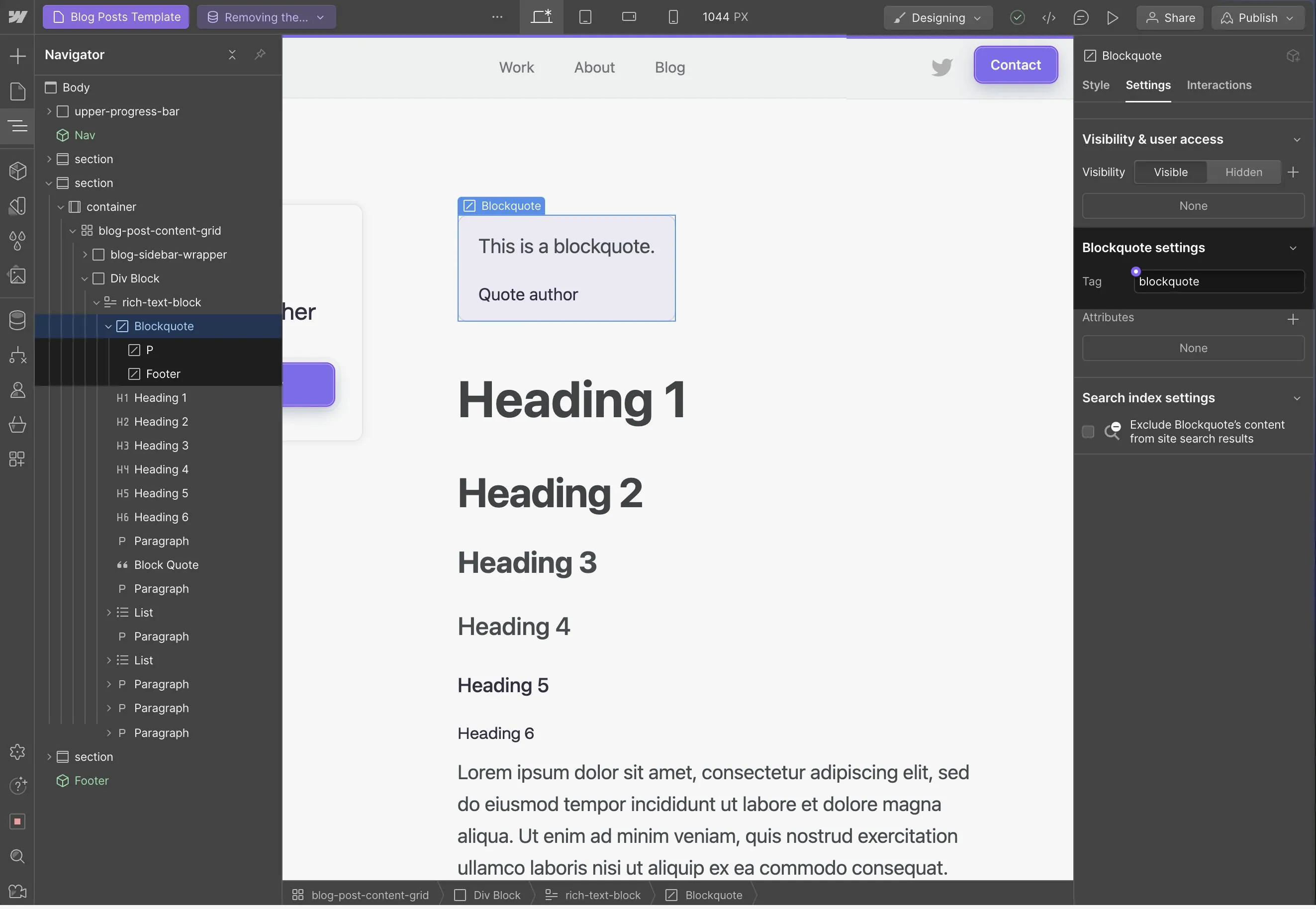Create component from Blockquote icon
The width and height of the screenshot is (1316, 909).
pos(1293,56)
